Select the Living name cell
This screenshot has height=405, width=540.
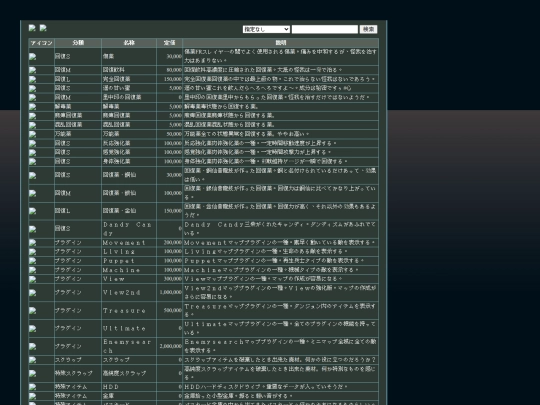(x=129, y=252)
